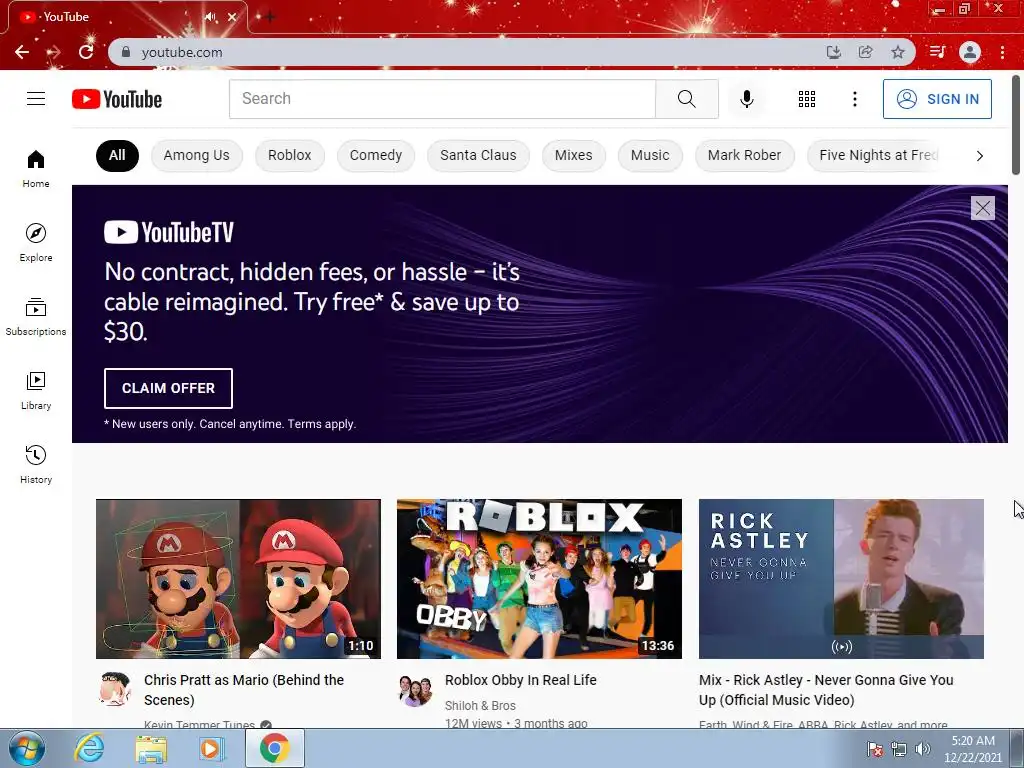Viewport: 1024px width, 768px height.
Task: Open Rick Astley mix thumbnail
Action: pos(841,579)
